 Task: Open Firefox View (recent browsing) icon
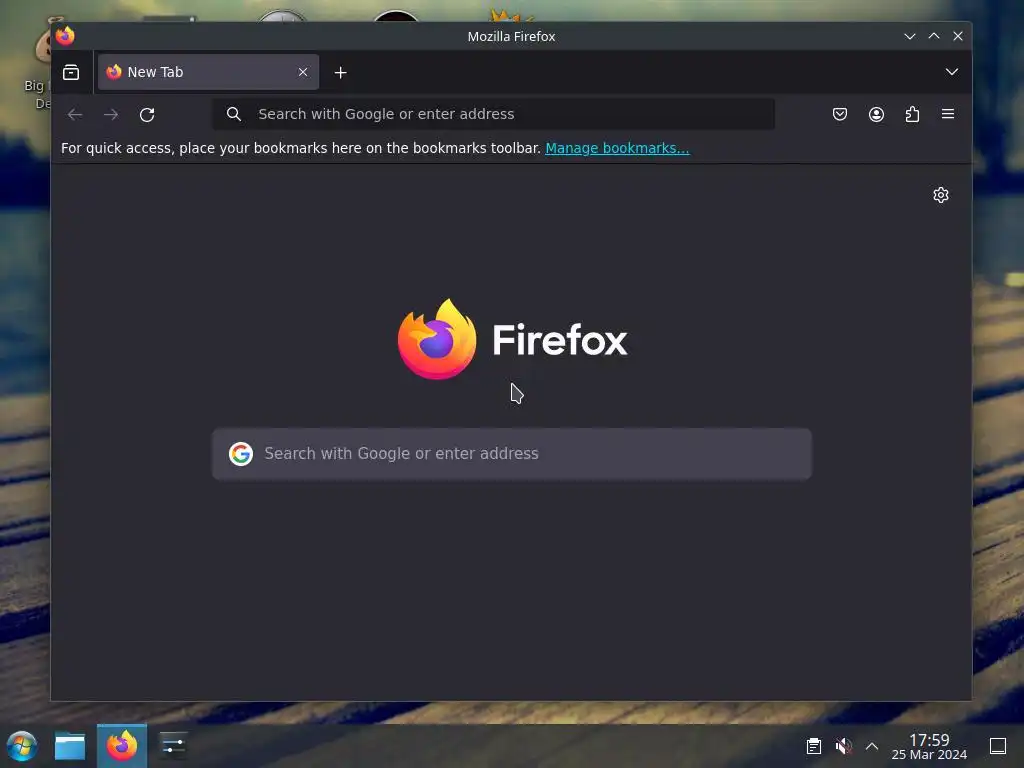[x=71, y=72]
